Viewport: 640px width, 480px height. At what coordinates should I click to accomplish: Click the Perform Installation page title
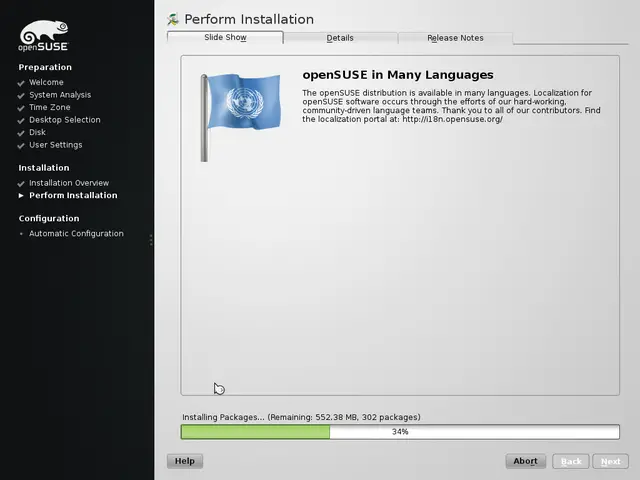[x=249, y=19]
